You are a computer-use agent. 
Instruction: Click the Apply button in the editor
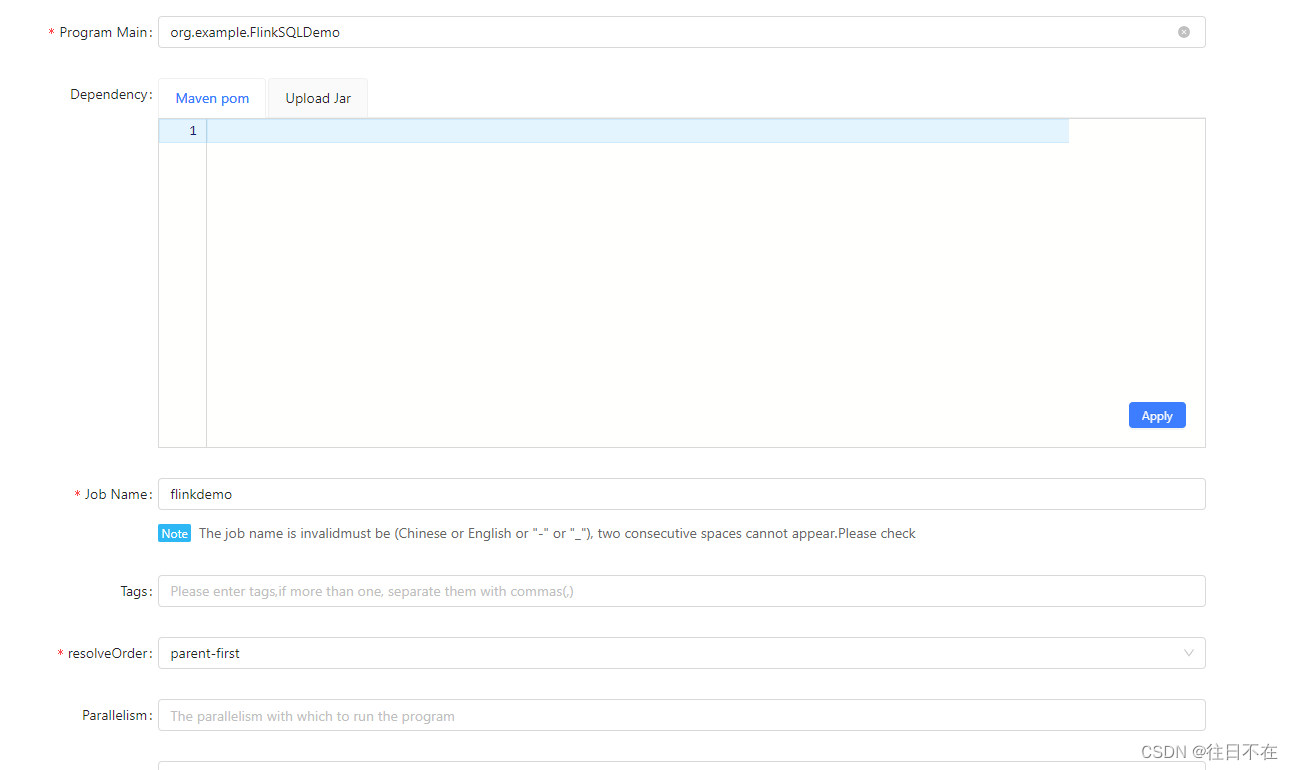(1157, 415)
